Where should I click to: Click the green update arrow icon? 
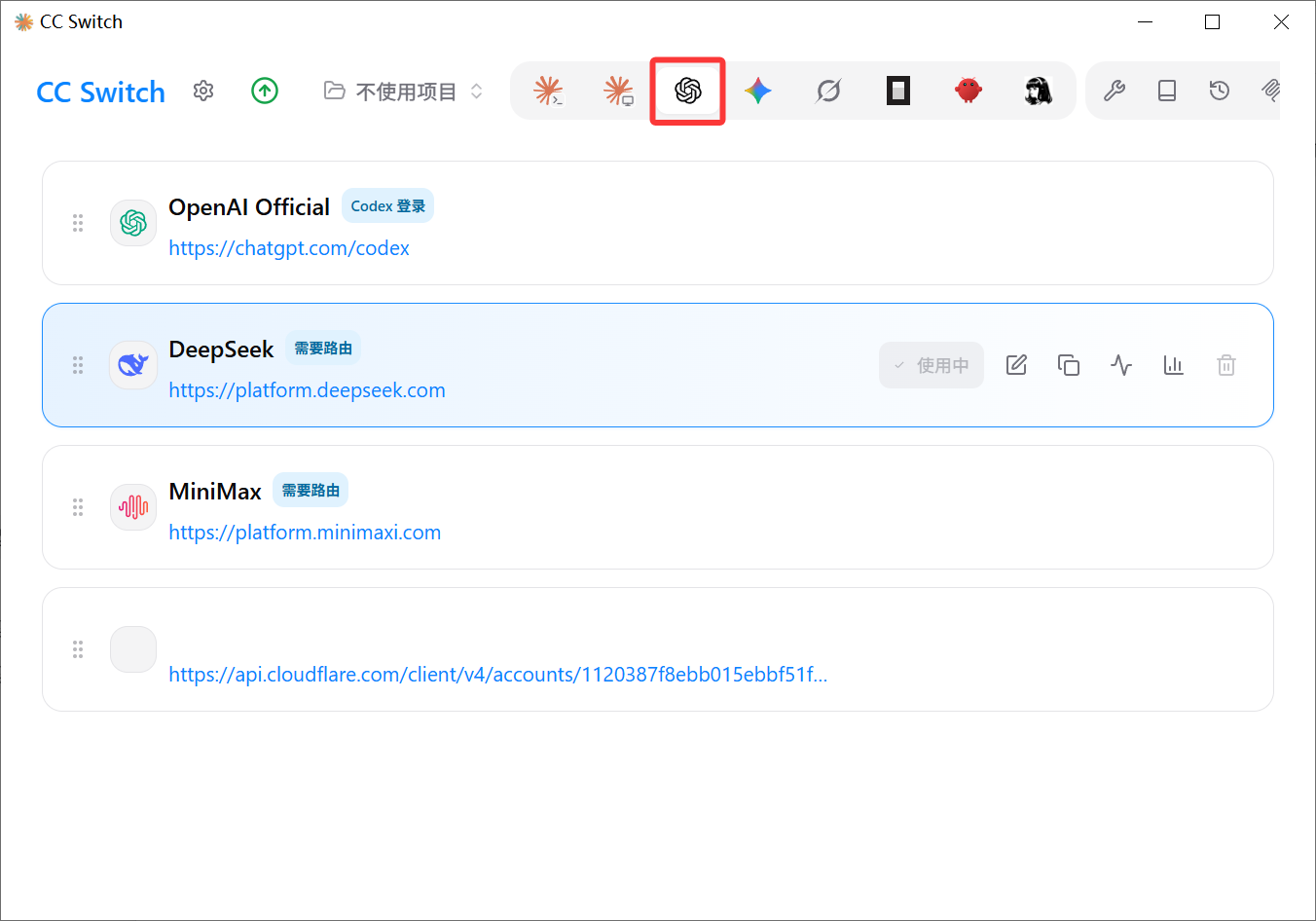point(265,91)
